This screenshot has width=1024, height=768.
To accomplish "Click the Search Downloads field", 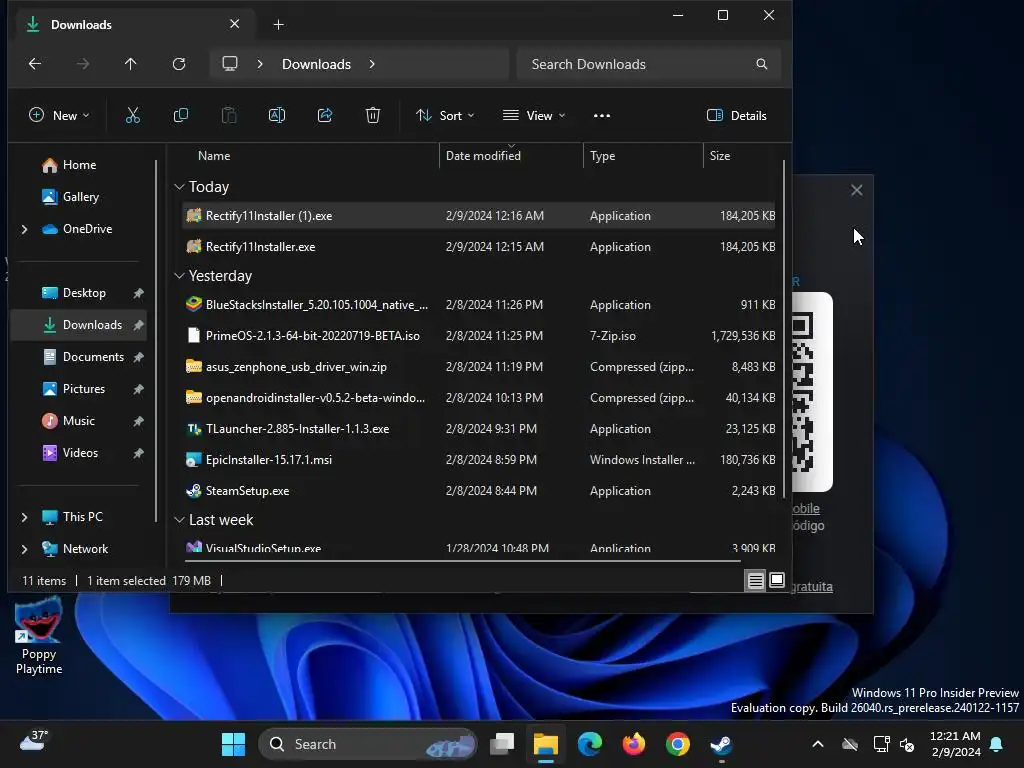I will click(x=648, y=64).
